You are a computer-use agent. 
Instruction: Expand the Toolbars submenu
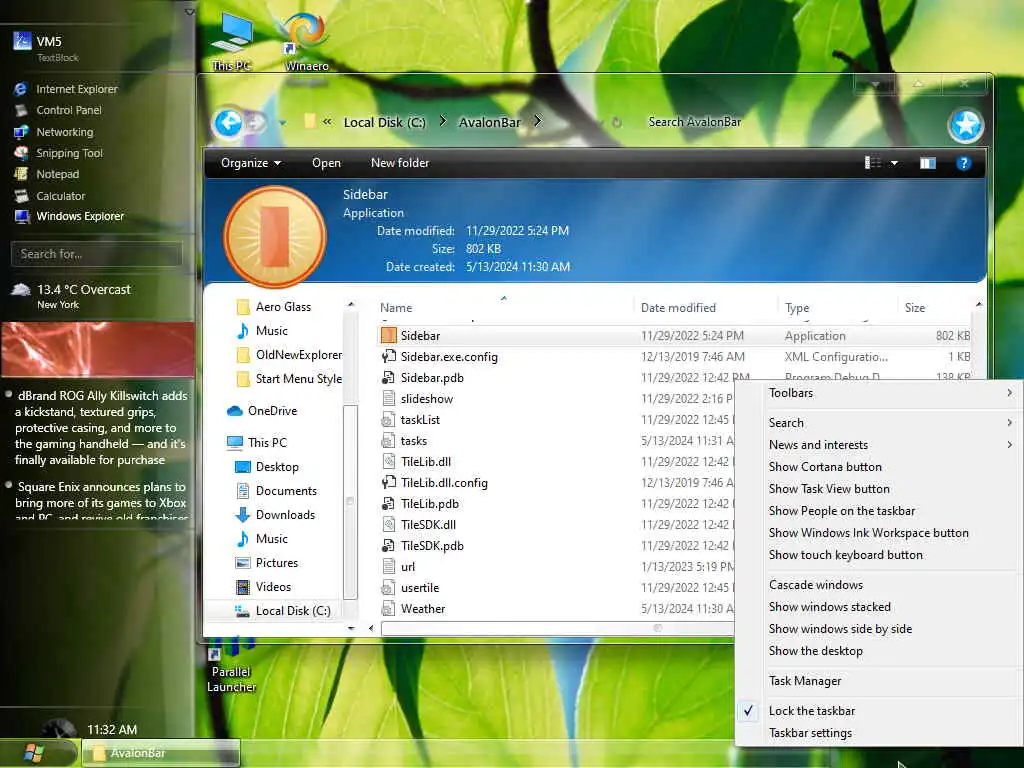click(879, 392)
